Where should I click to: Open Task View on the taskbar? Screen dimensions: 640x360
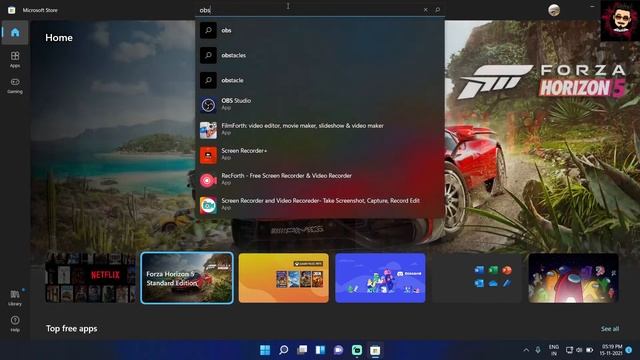[302, 350]
